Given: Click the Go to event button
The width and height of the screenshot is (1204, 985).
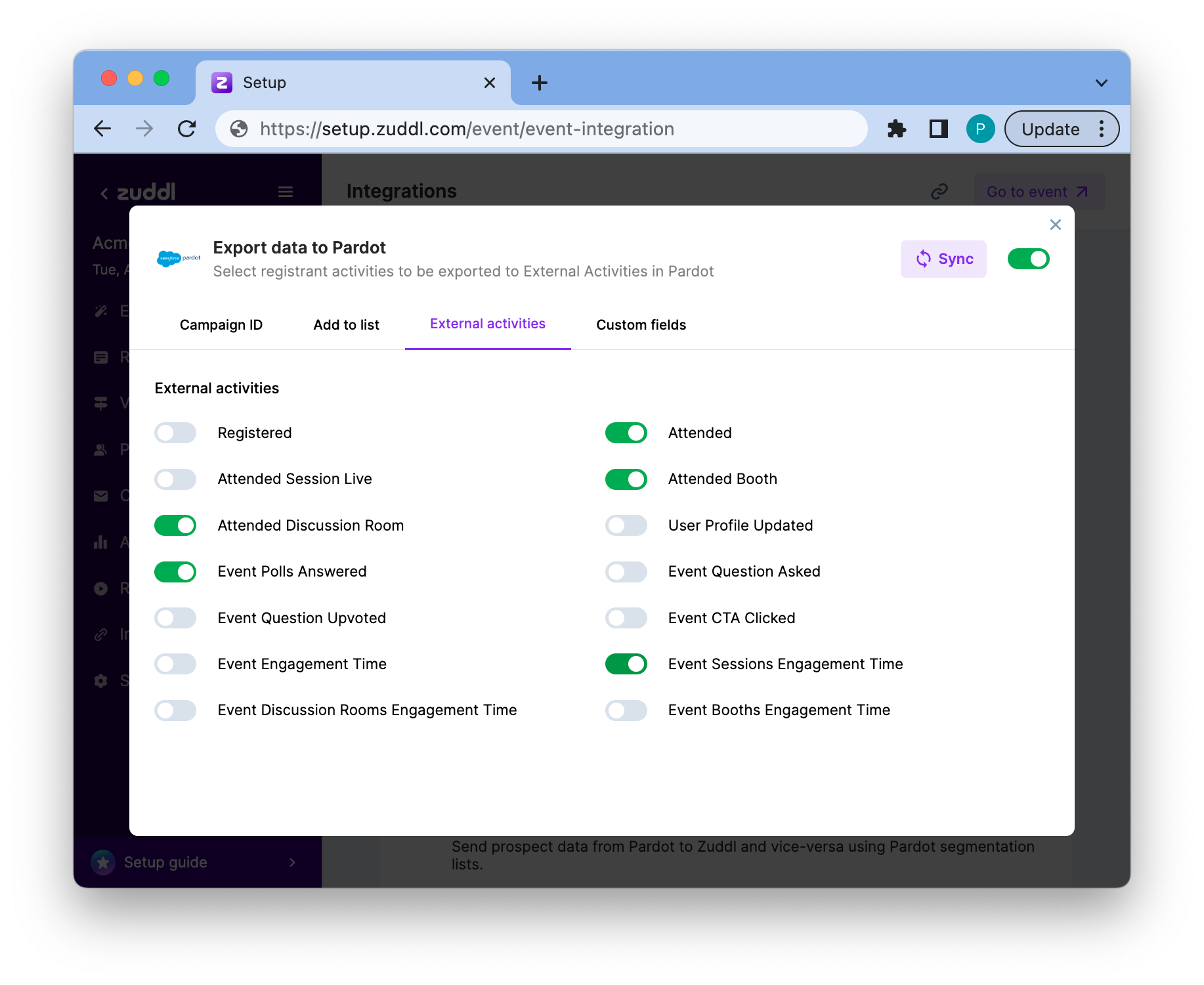Looking at the screenshot, I should click(x=1039, y=192).
